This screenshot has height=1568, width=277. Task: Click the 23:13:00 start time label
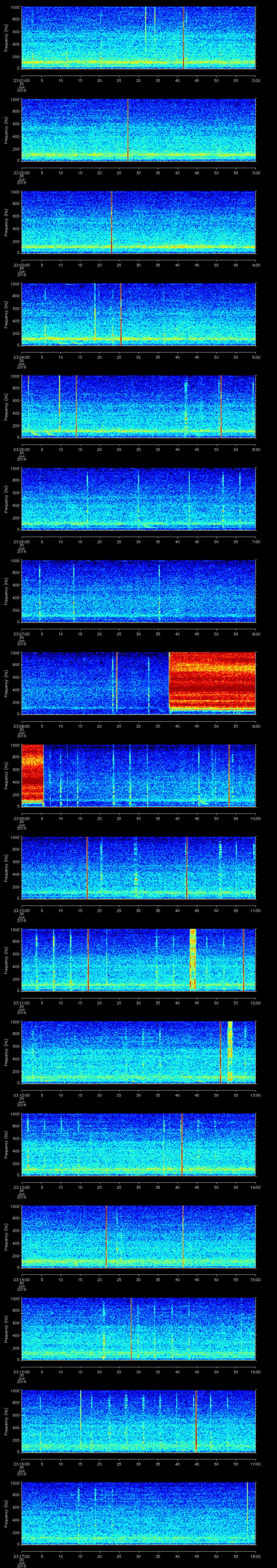tap(21, 1187)
